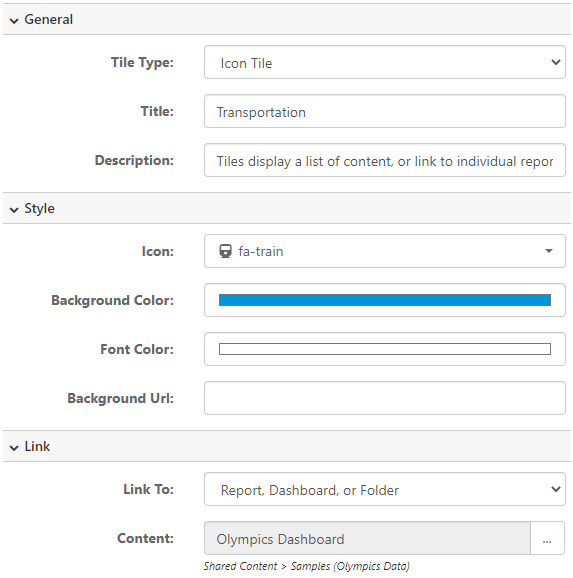Click the Description text field

pyautogui.click(x=385, y=160)
